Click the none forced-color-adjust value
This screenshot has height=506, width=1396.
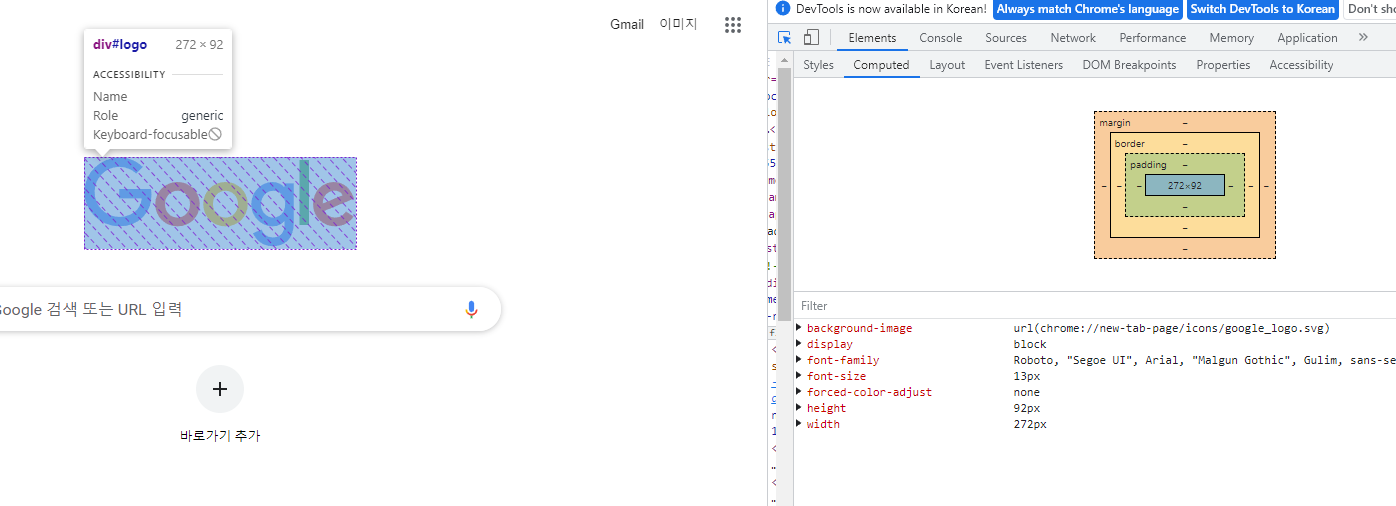click(1026, 392)
